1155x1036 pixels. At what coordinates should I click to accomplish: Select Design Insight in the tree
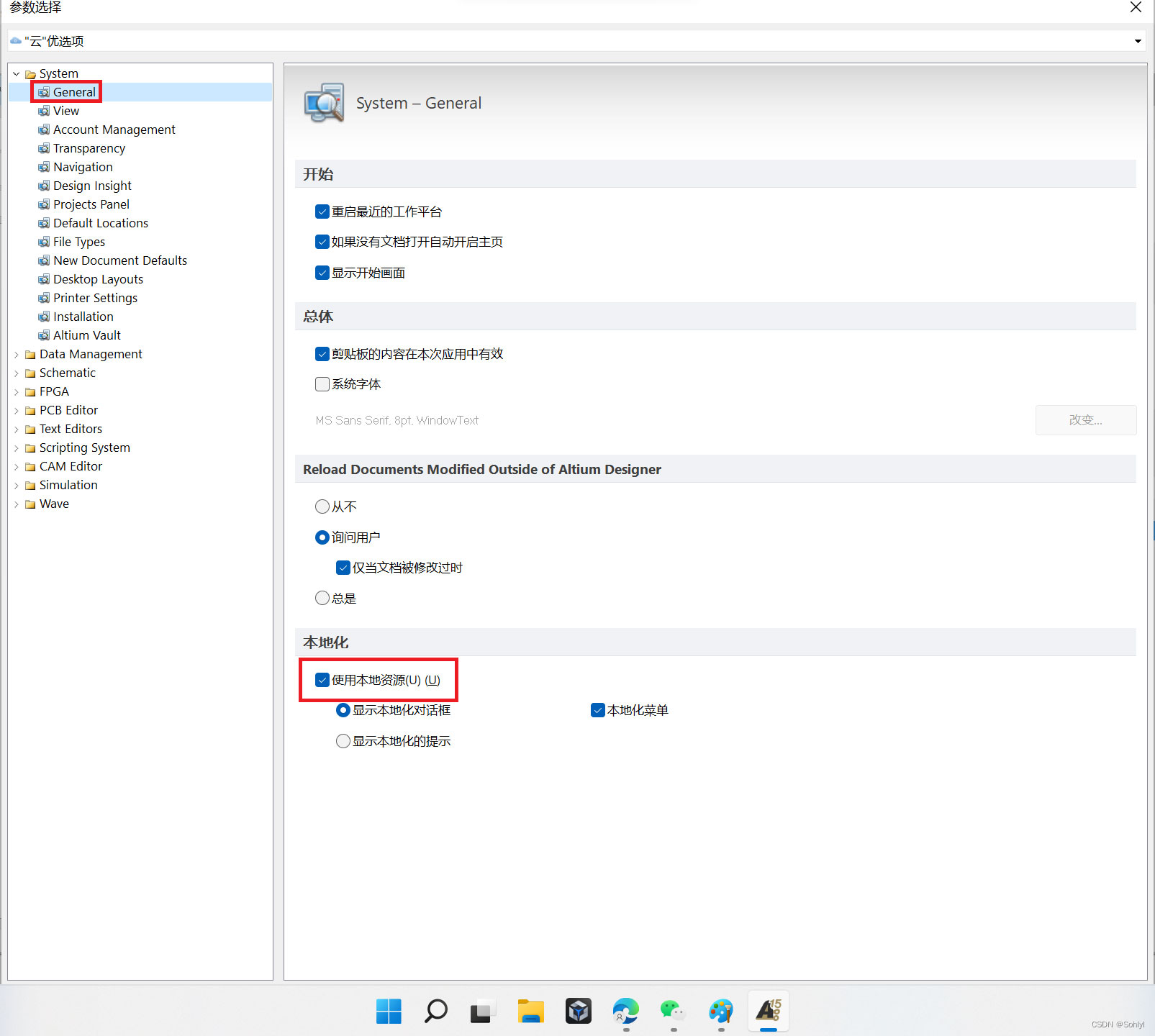pyautogui.click(x=92, y=186)
